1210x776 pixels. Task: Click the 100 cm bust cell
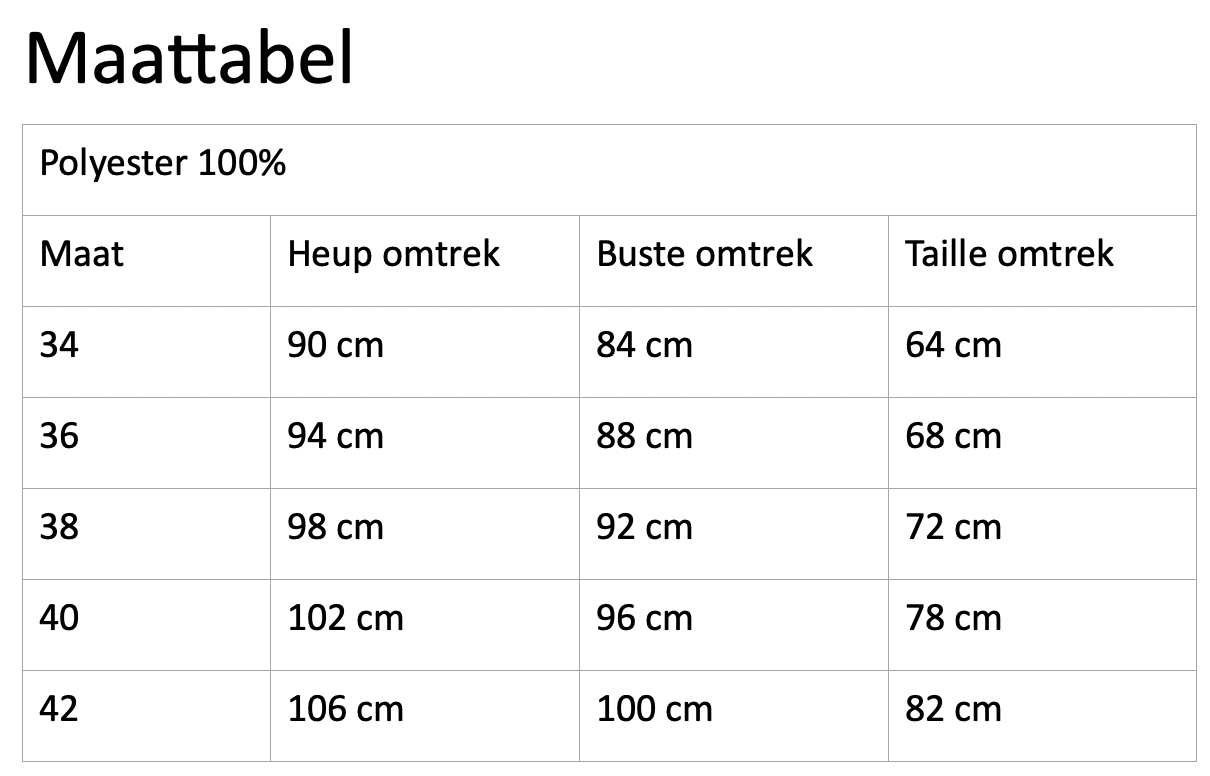(733, 716)
